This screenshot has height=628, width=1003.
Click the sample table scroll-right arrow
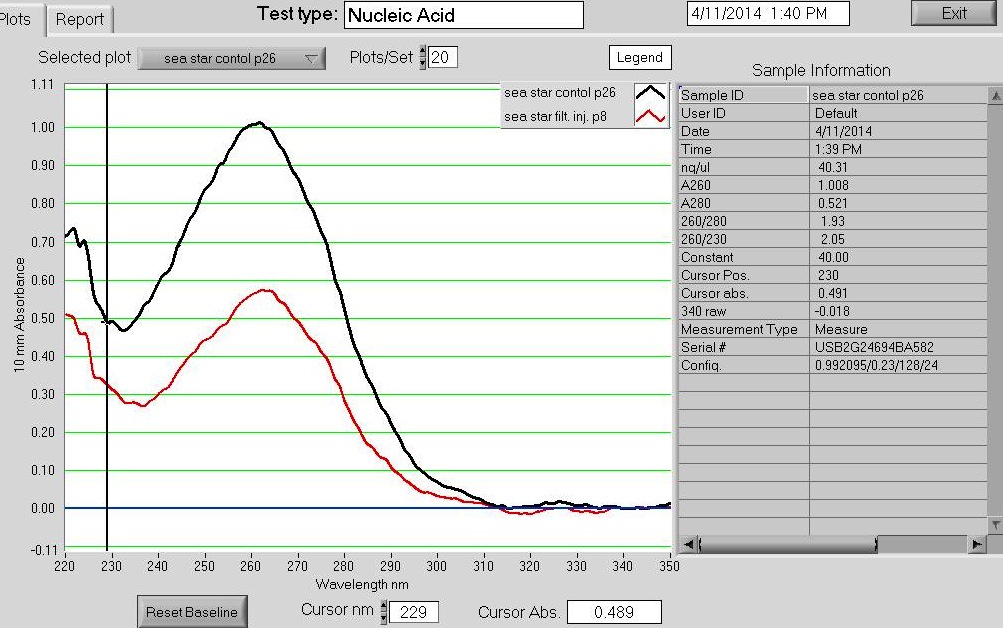pos(977,544)
